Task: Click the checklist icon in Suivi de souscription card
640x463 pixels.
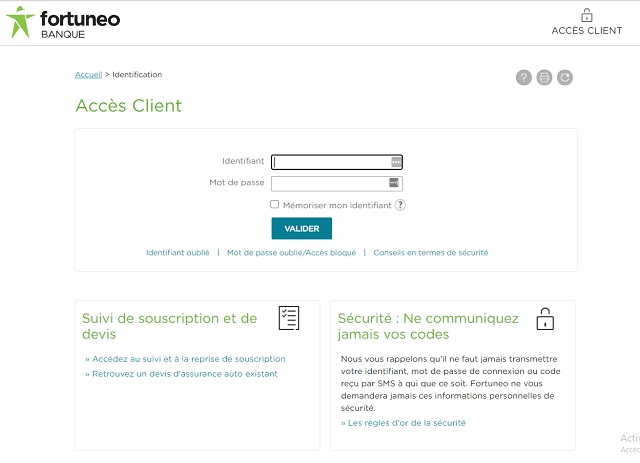Action: pos(289,318)
